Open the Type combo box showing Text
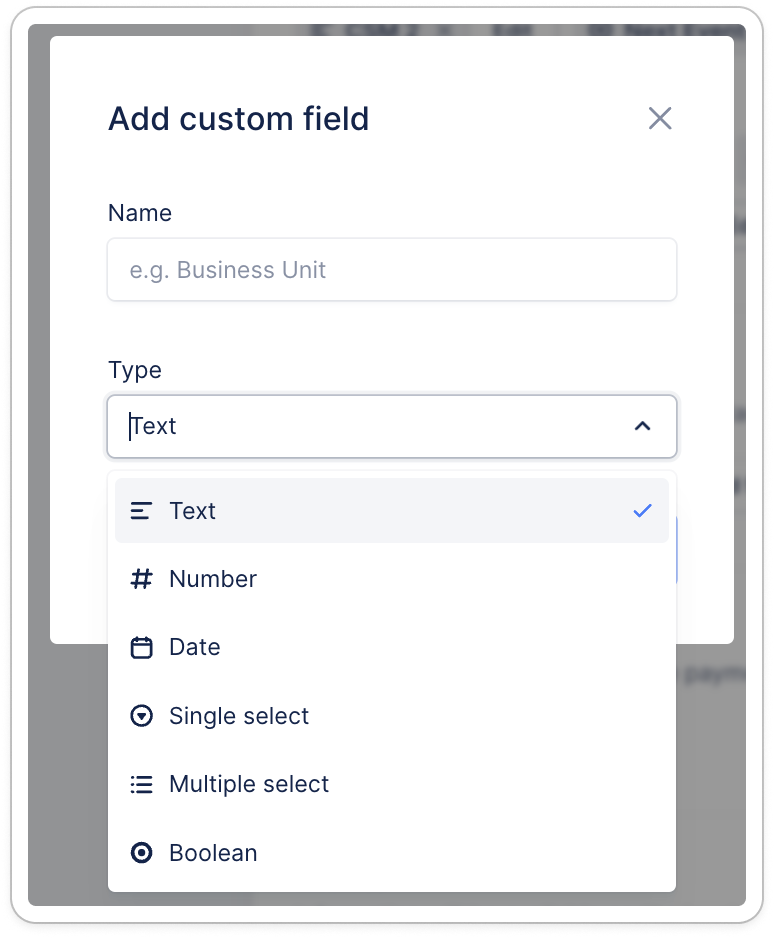 [x=370, y=427]
